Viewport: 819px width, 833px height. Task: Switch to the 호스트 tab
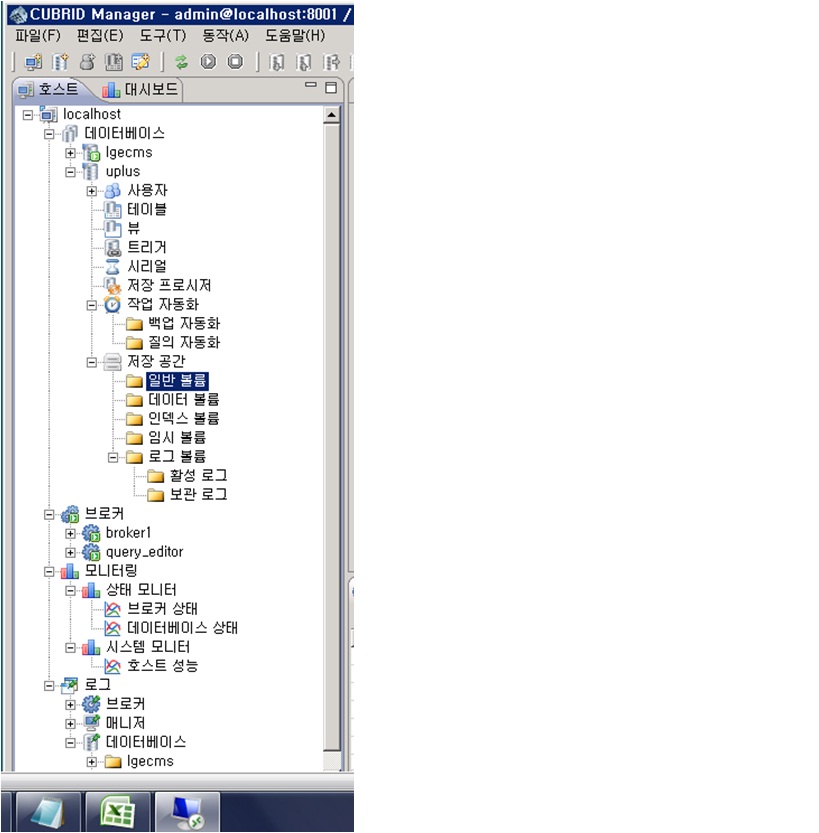click(48, 89)
